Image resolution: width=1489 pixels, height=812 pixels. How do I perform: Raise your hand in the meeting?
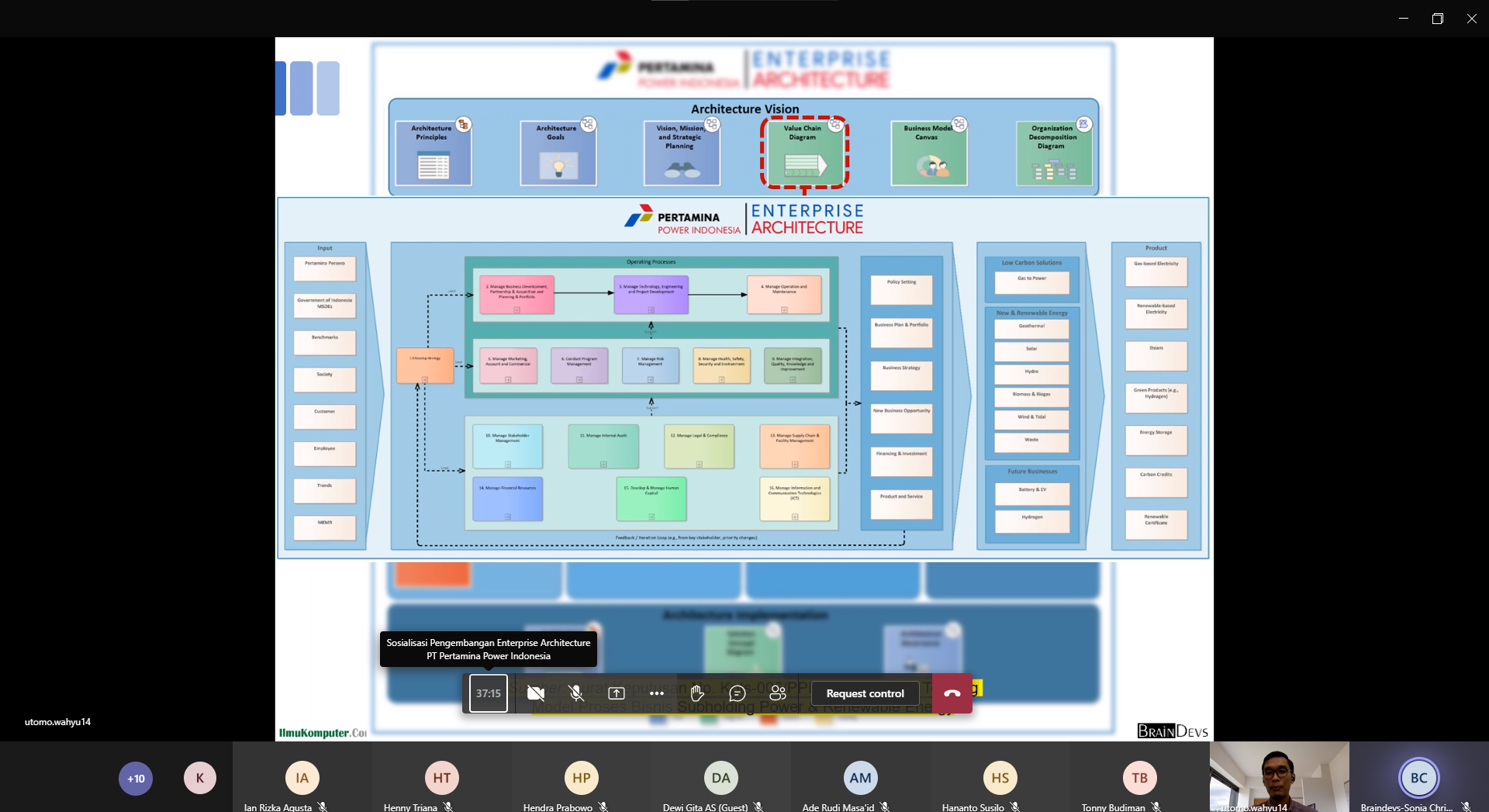click(697, 693)
